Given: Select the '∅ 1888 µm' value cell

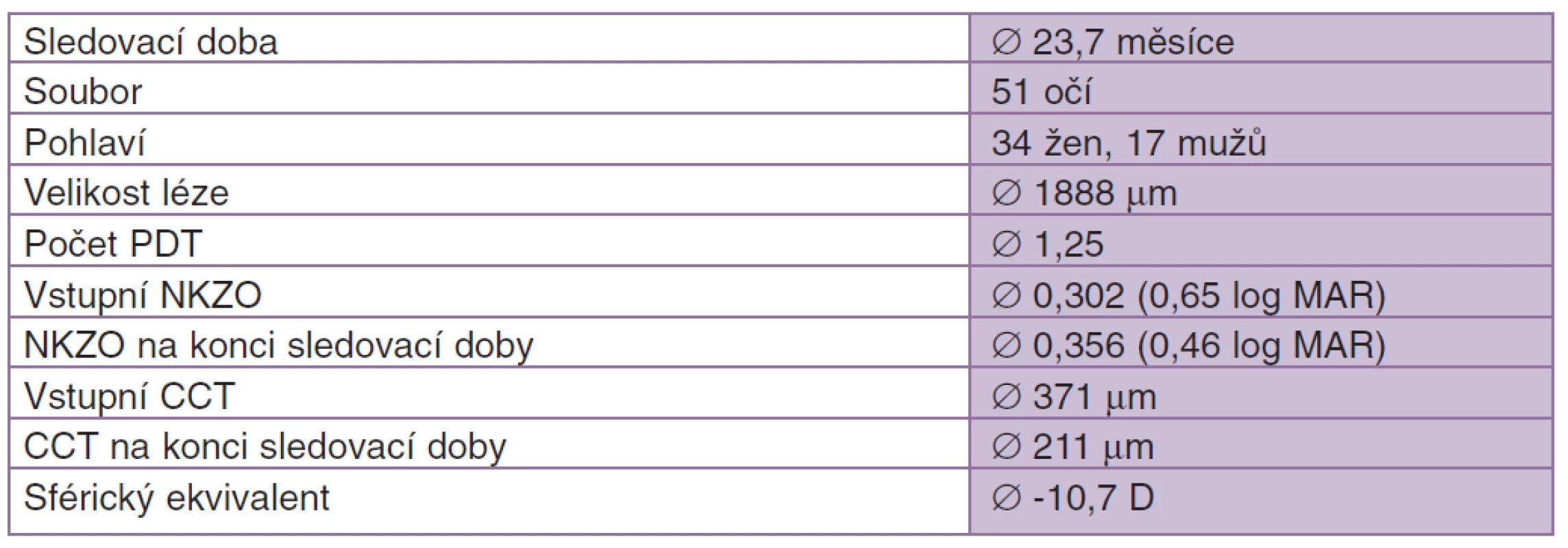Looking at the screenshot, I should point(1261,190).
